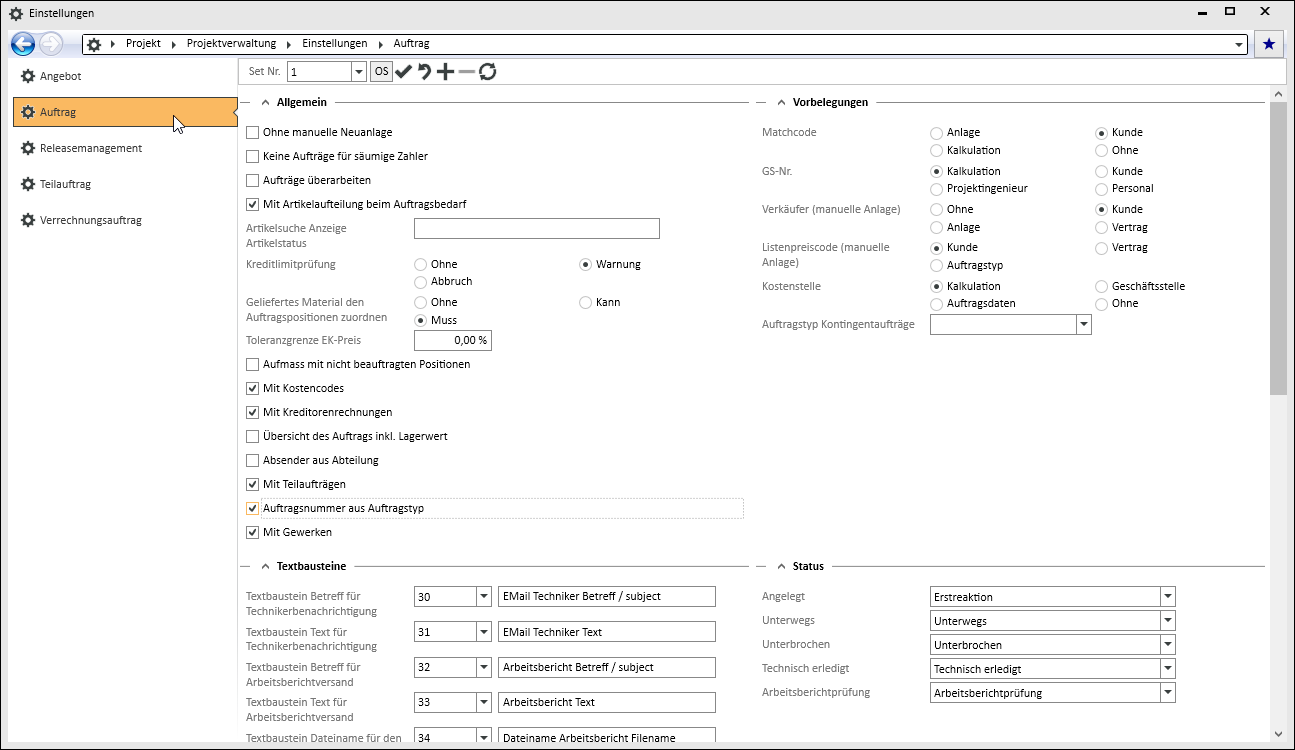
Task: Click gear icon next to Teilauftrag
Action: pos(28,184)
